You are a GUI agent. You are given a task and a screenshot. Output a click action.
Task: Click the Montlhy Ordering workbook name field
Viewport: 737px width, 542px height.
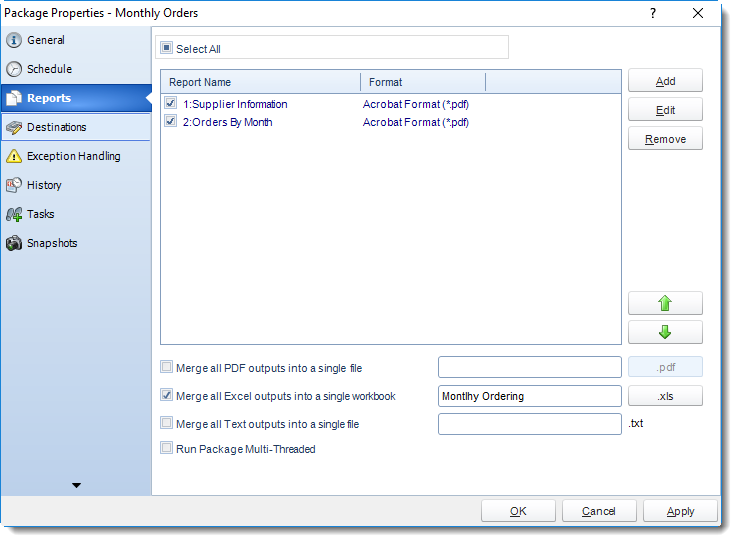(530, 396)
